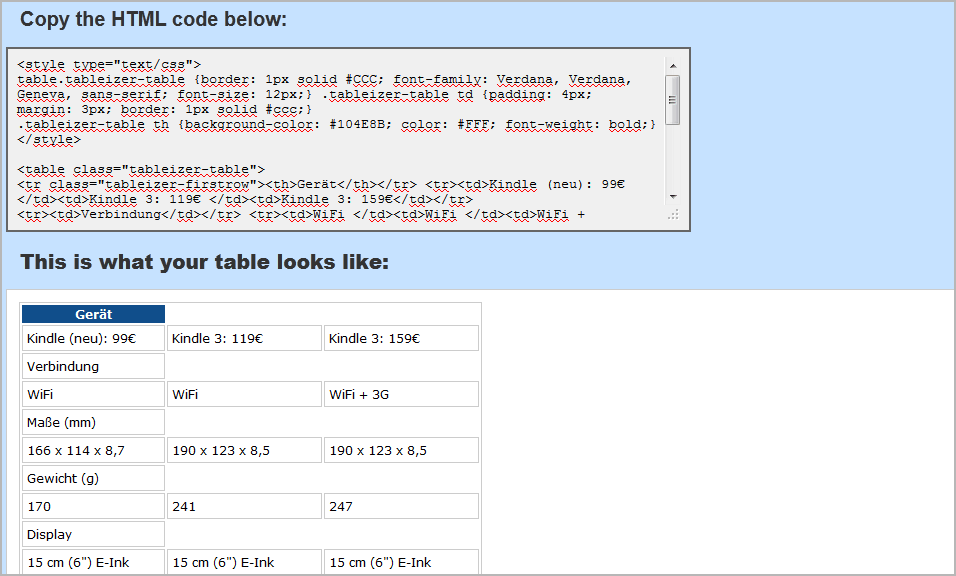Click the '<table class="tableizer-table">' code line

click(141, 169)
